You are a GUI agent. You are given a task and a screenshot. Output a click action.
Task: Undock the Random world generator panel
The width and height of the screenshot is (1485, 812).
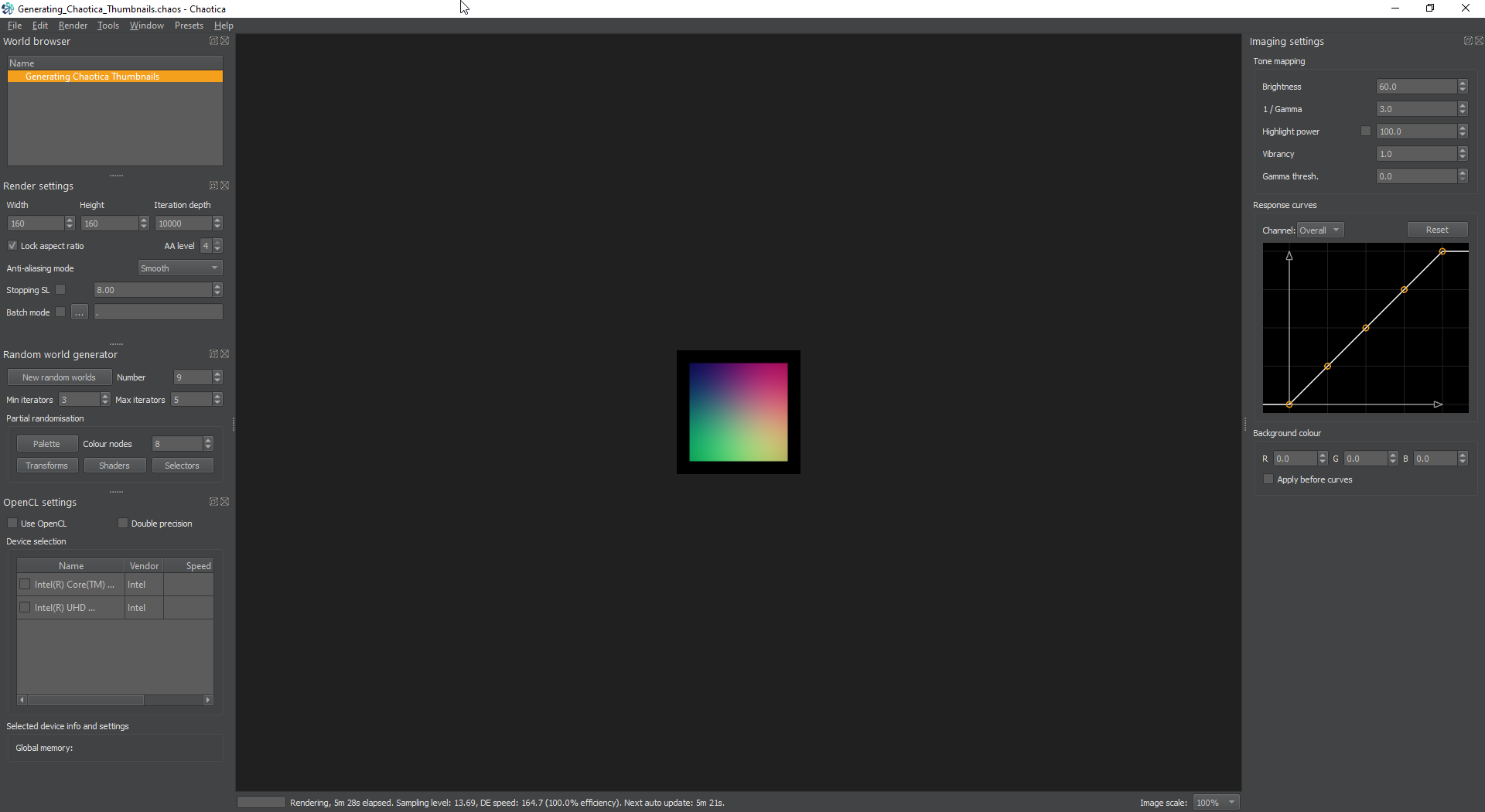213,354
